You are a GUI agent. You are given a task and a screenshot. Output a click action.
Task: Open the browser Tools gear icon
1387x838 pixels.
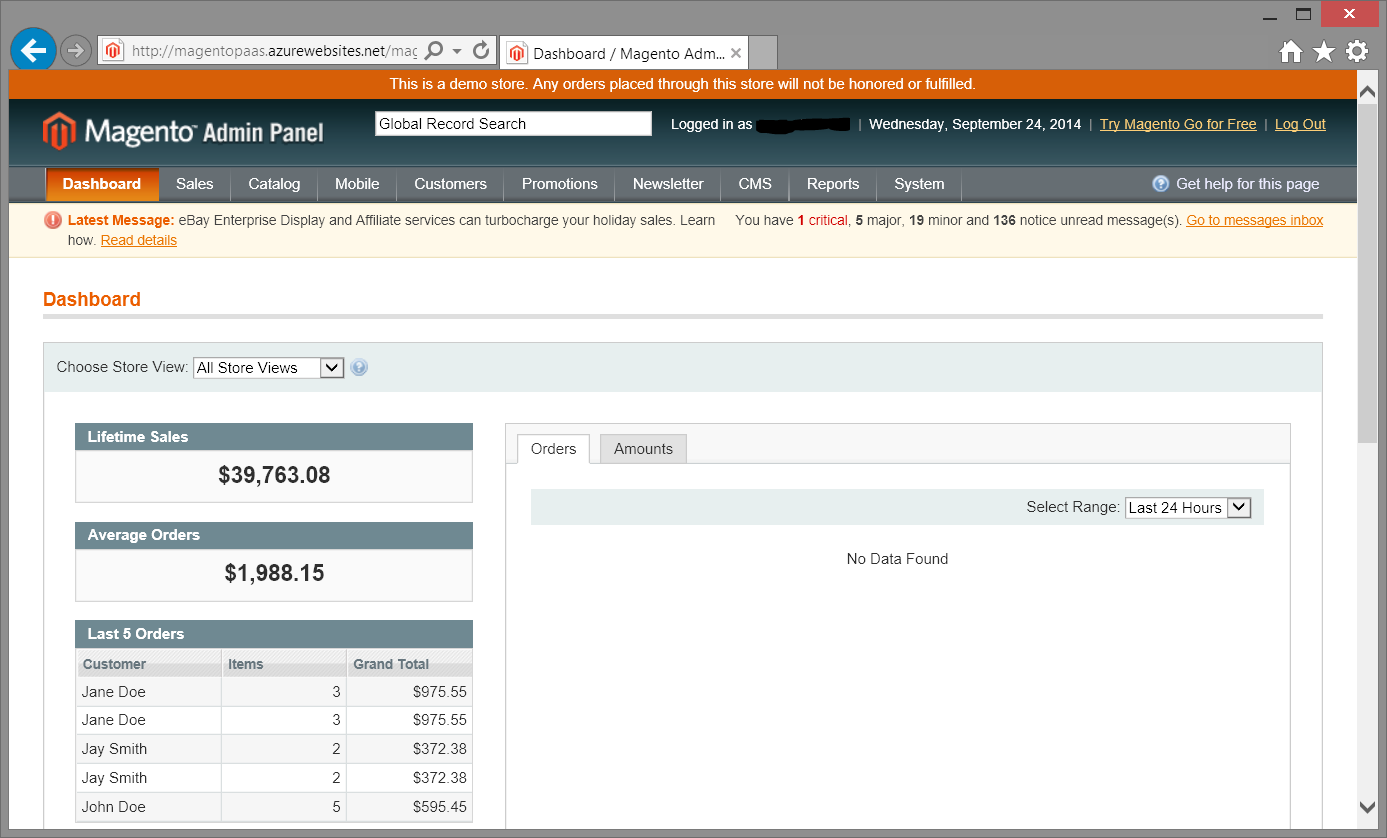(x=1357, y=52)
